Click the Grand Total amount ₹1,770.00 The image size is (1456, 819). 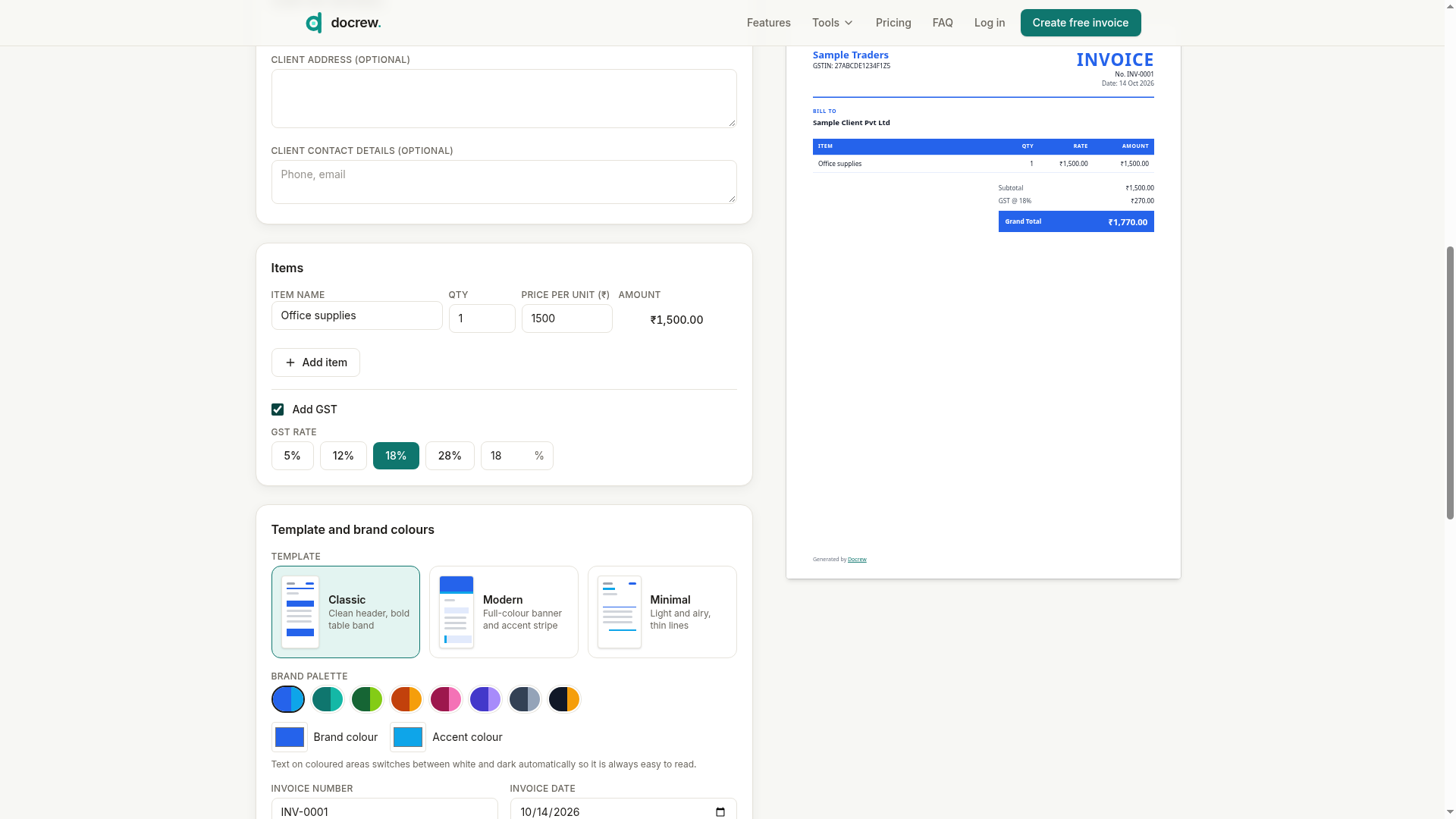pyautogui.click(x=1128, y=222)
